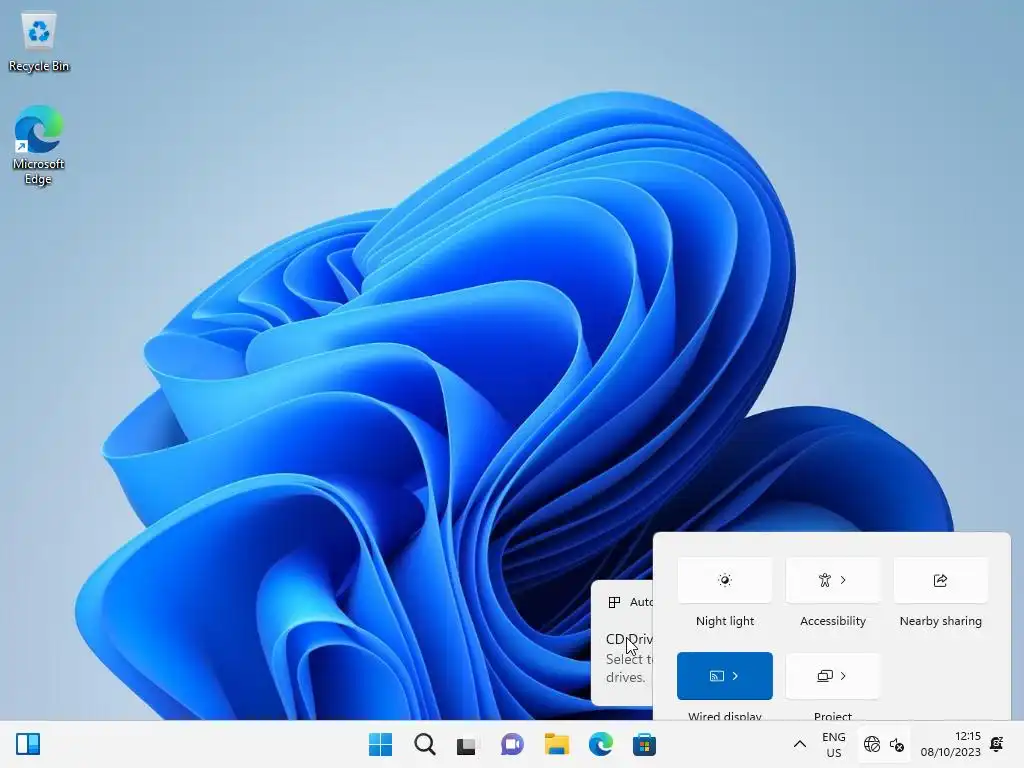This screenshot has height=768, width=1024.
Task: Launch Microsoft Edge from the taskbar
Action: 601,744
